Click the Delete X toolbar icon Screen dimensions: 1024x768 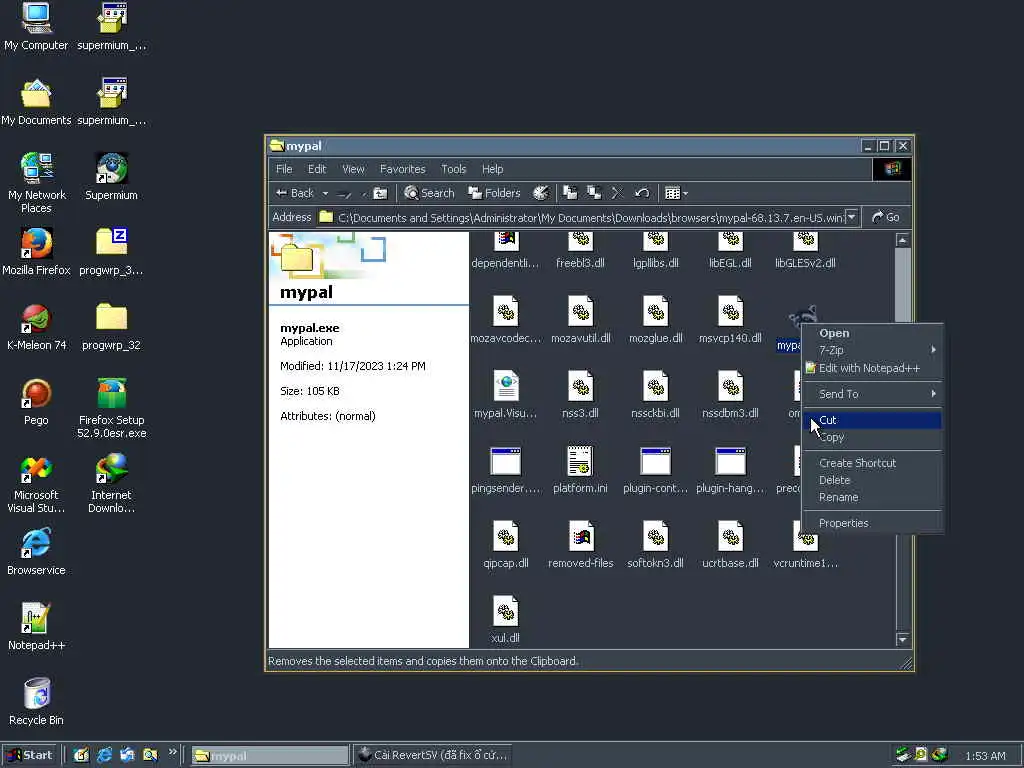[617, 193]
